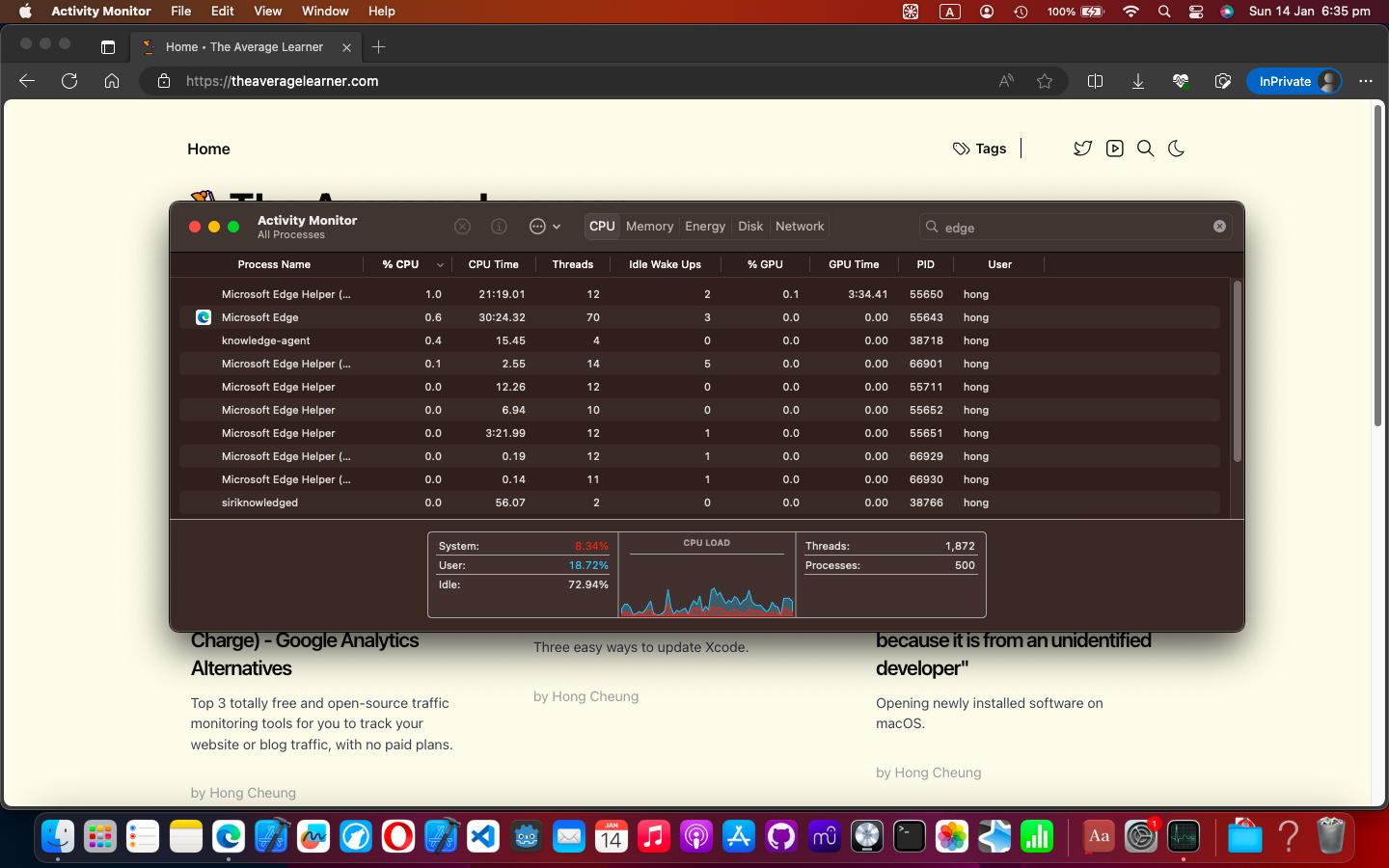1389x868 pixels.
Task: Open the More options ellipsis menu
Action: click(538, 226)
